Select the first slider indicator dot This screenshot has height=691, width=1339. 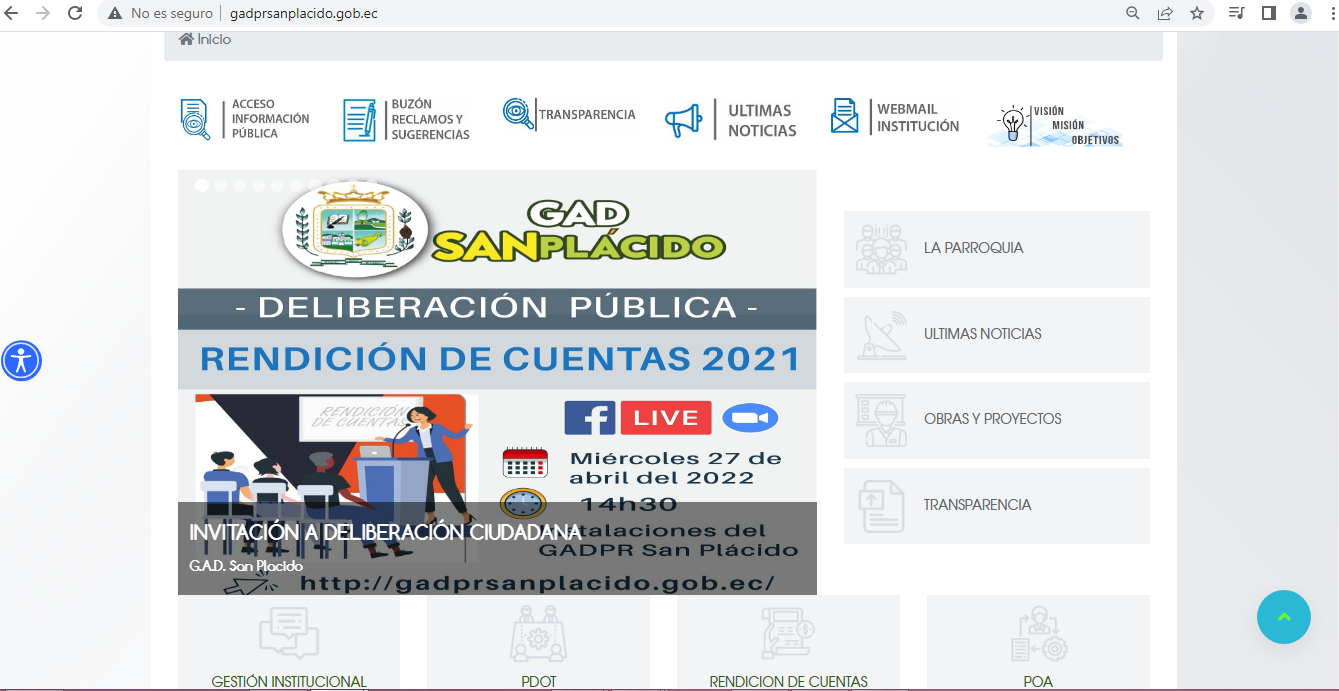pos(202,185)
